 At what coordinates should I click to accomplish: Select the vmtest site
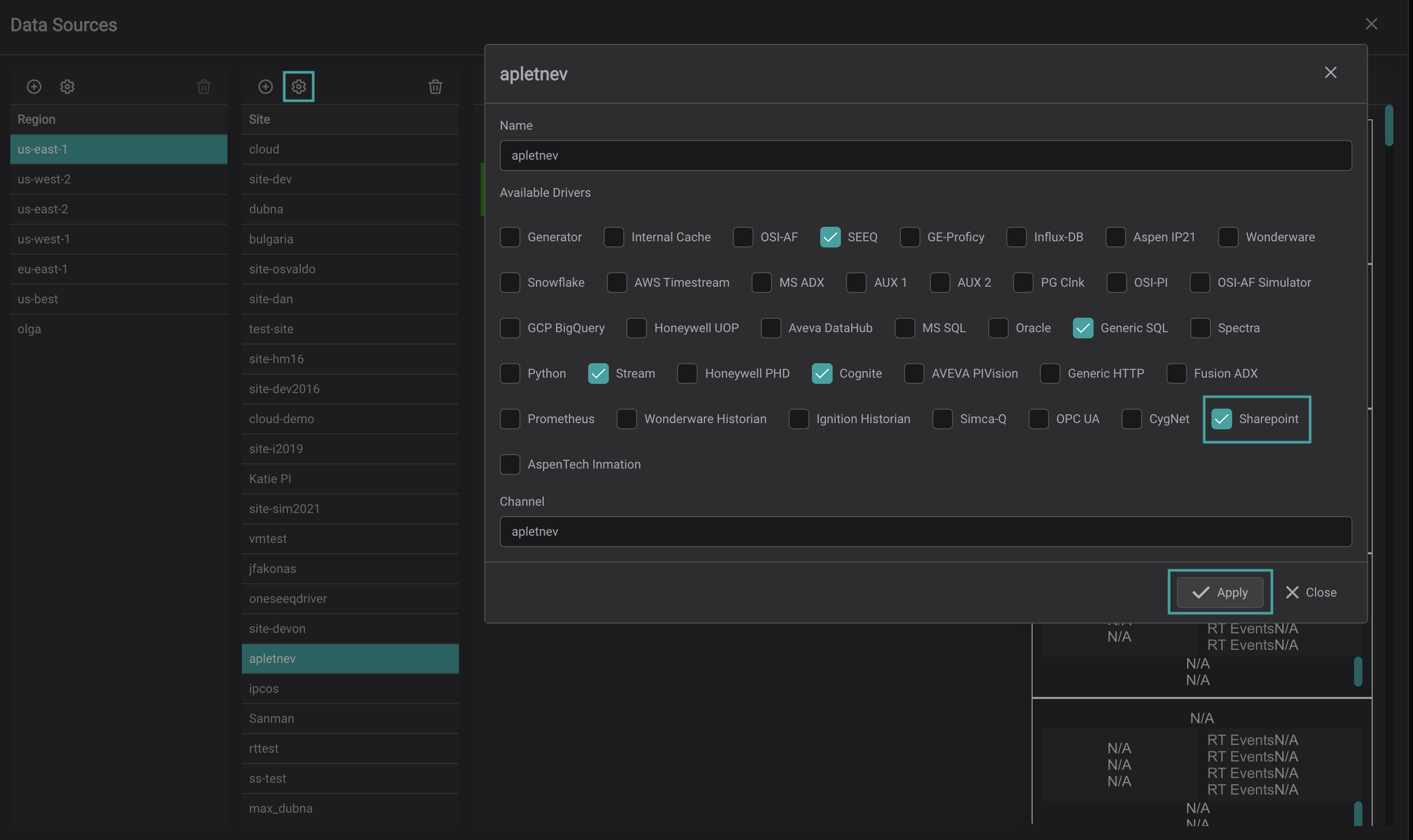tap(350, 539)
